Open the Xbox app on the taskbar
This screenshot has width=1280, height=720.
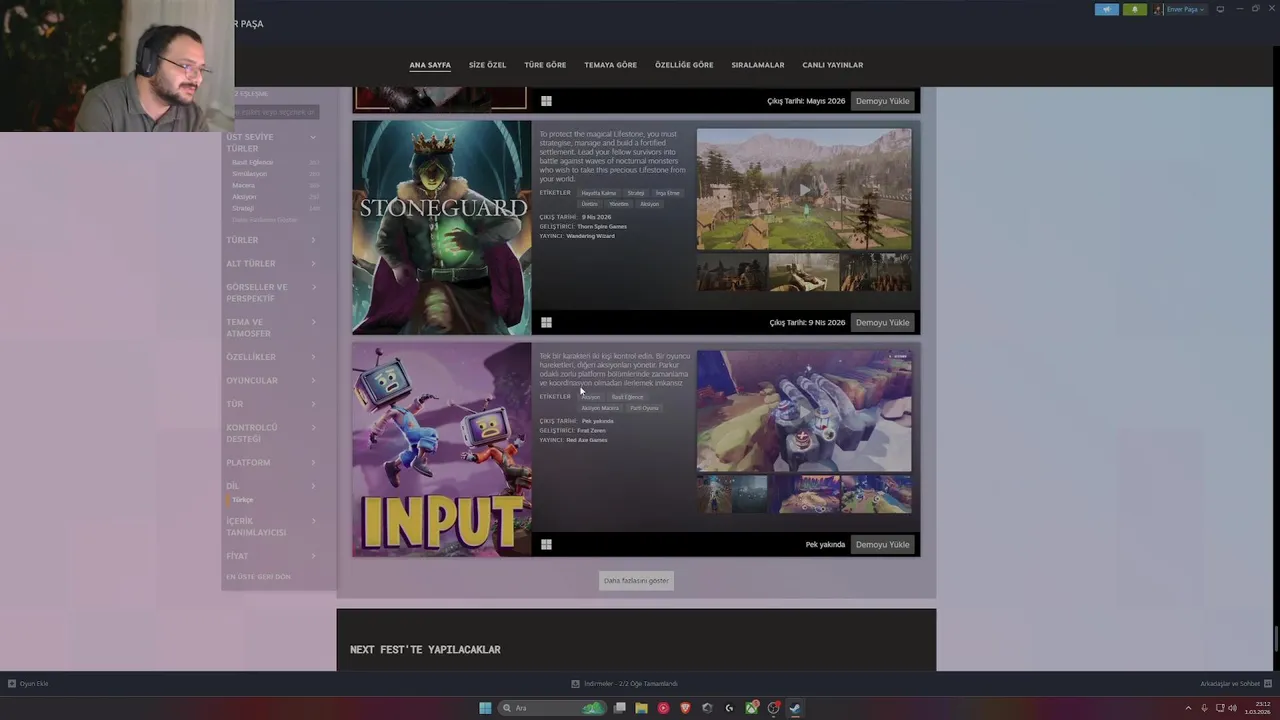point(751,708)
